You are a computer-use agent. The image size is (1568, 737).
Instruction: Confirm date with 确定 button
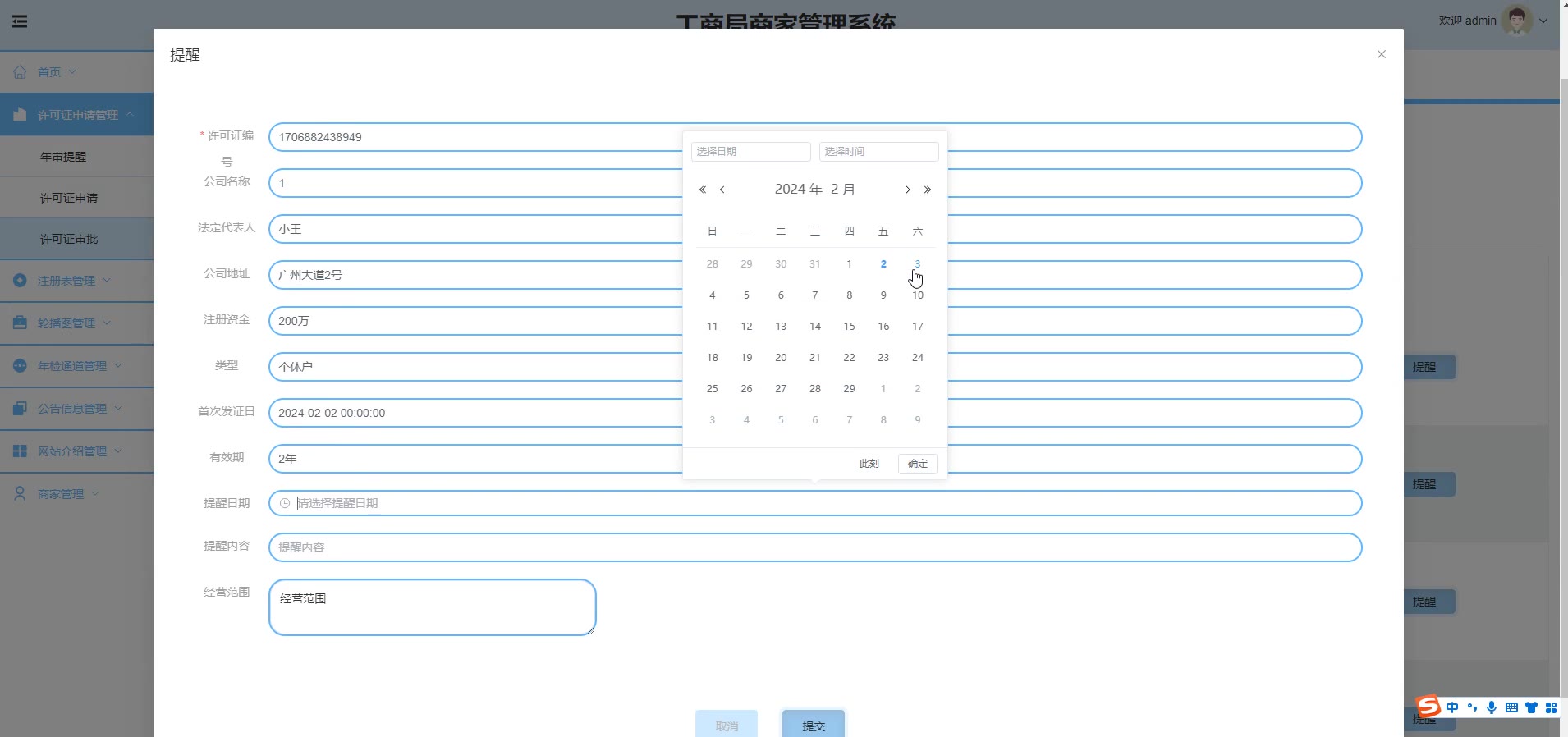pyautogui.click(x=918, y=464)
